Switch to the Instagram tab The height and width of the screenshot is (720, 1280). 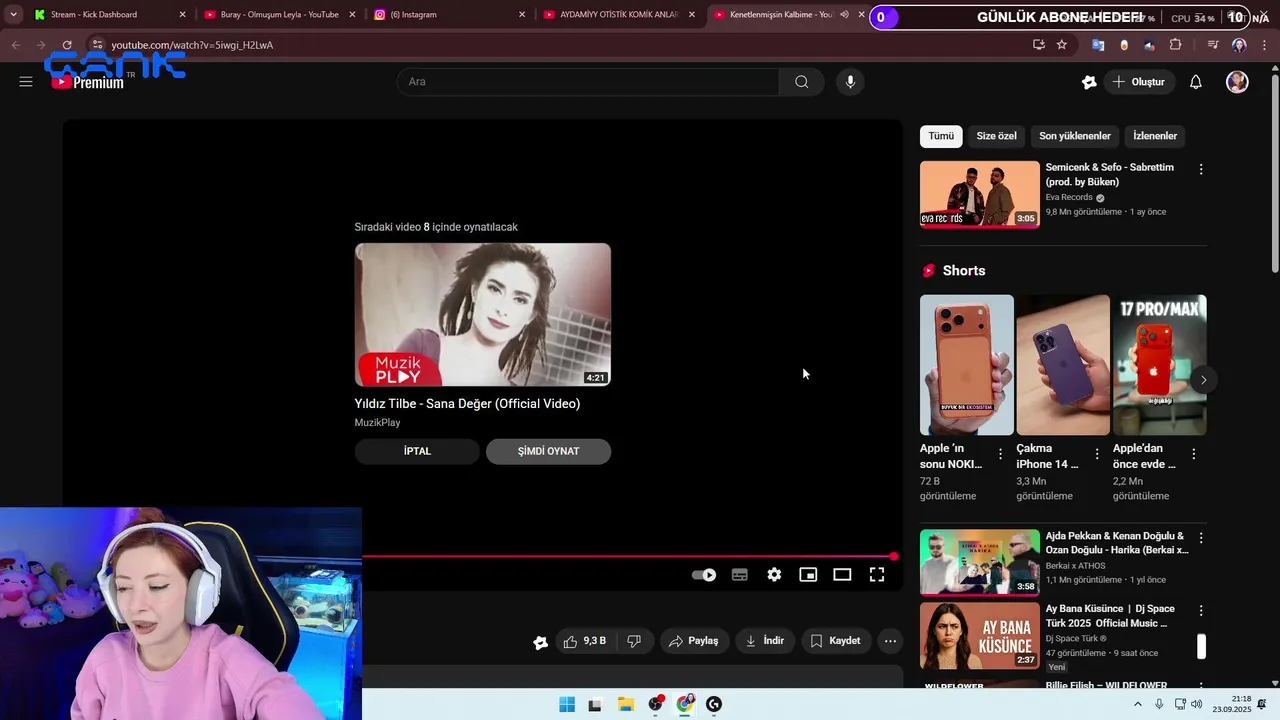point(448,15)
